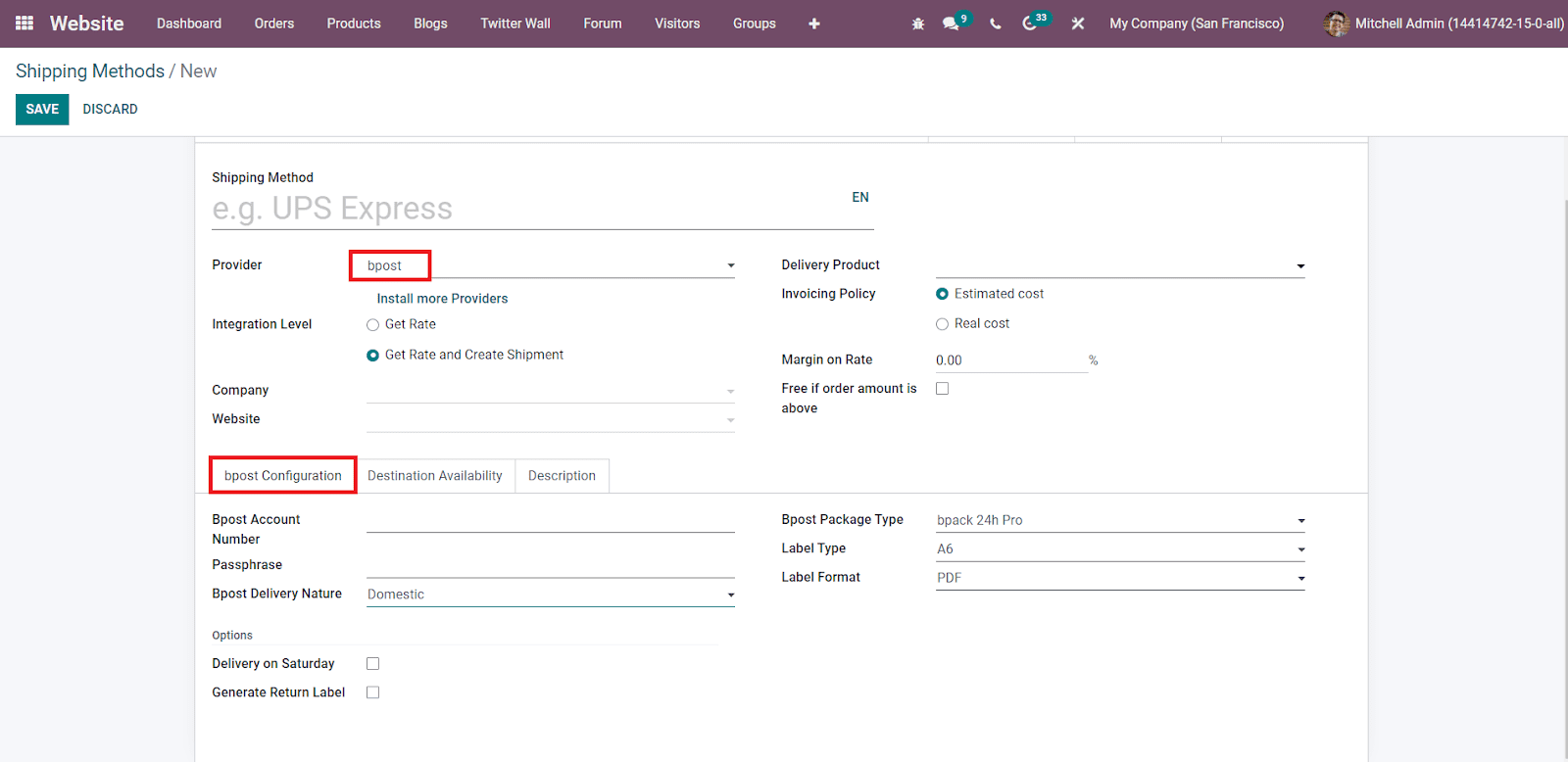Check Delivery on Saturday option
The height and width of the screenshot is (762, 1568).
click(x=372, y=664)
